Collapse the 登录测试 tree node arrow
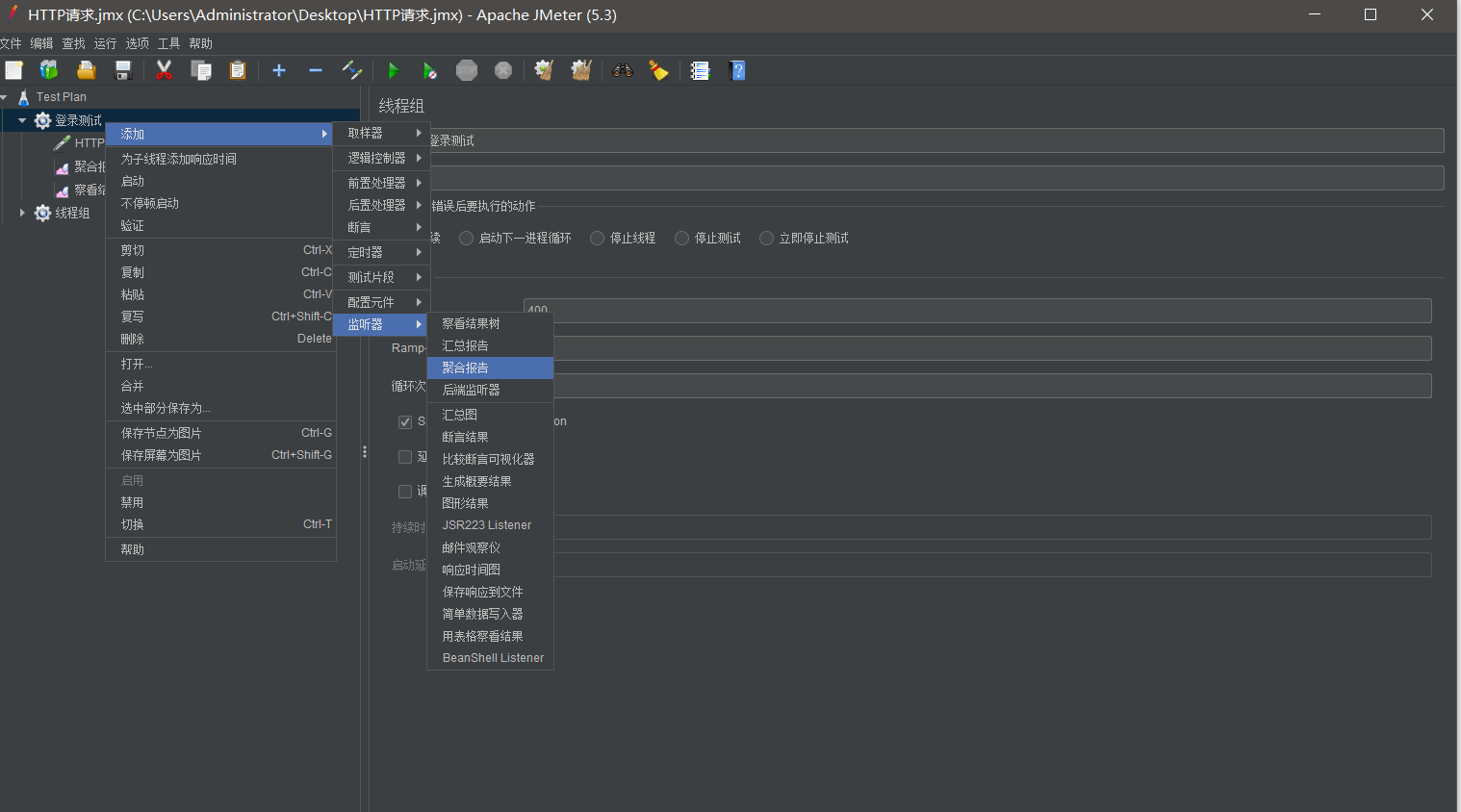 point(22,120)
